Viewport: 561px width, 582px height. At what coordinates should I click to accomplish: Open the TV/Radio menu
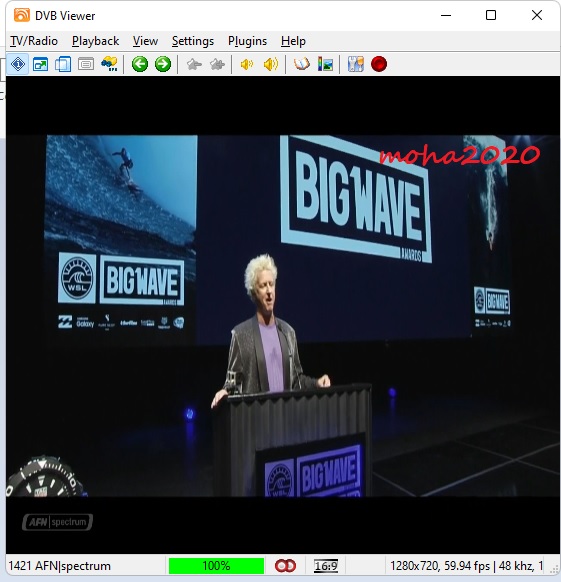[x=34, y=41]
